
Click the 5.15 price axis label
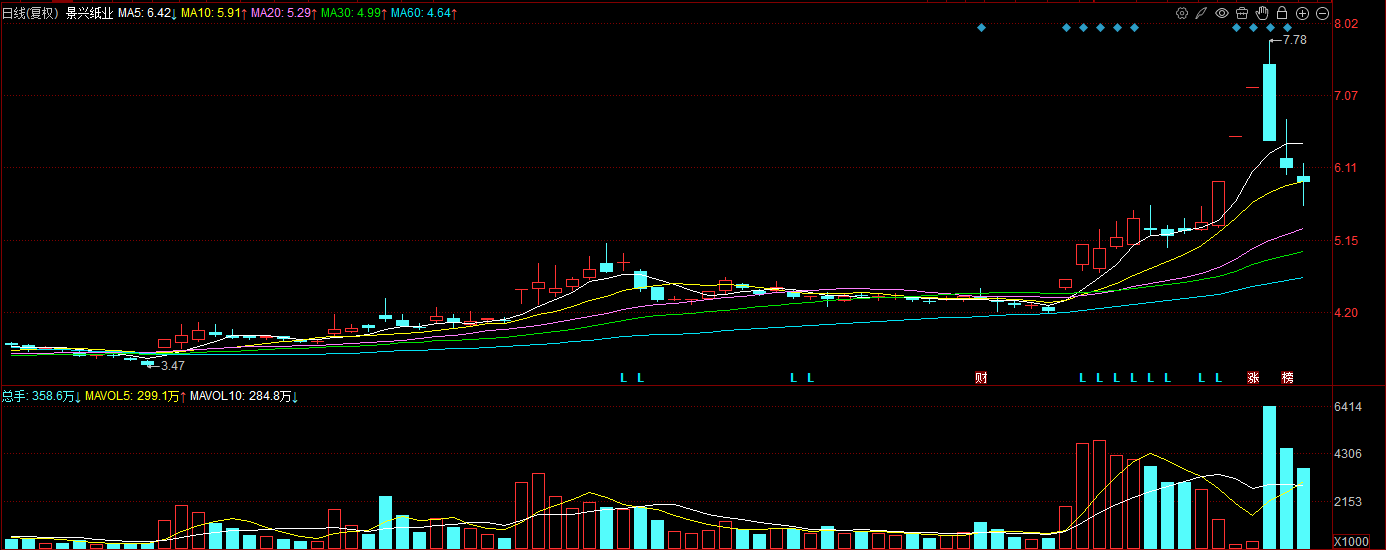point(1347,241)
